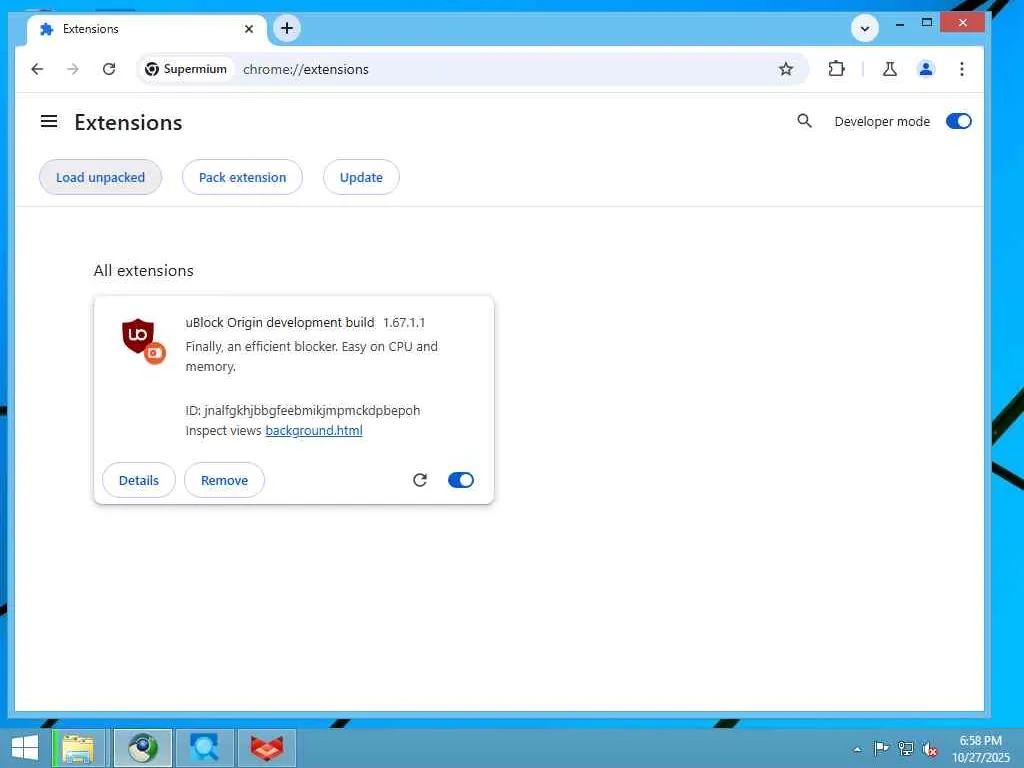
Task: Click the All extensions heading
Action: coord(144,270)
